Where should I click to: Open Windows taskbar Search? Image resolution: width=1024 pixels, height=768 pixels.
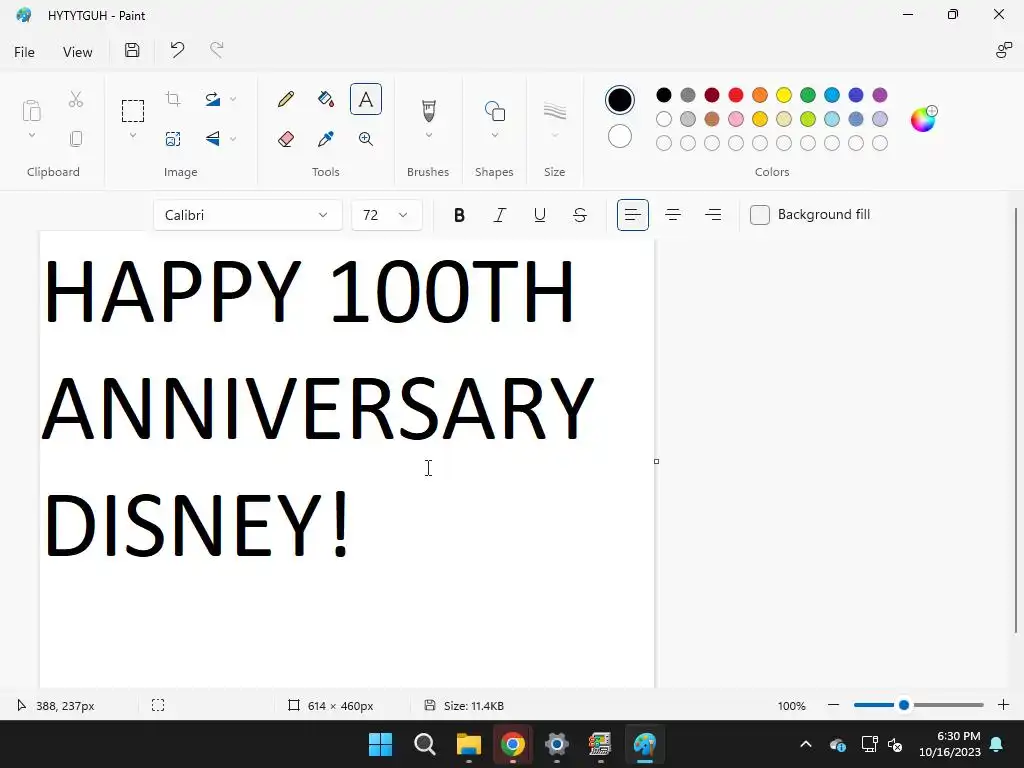(x=424, y=744)
